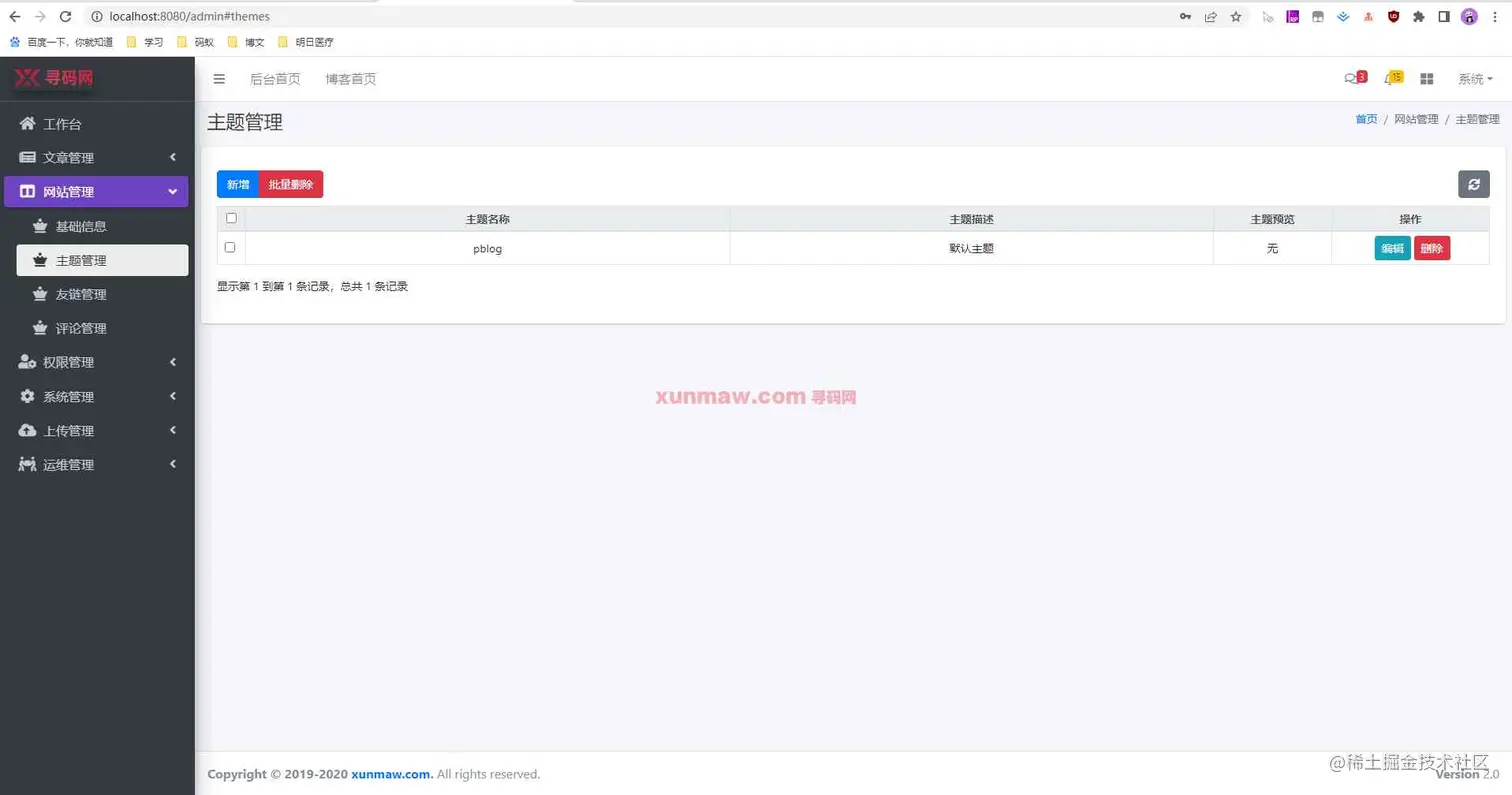
Task: Open the Chrome profile avatar
Action: tap(1469, 16)
